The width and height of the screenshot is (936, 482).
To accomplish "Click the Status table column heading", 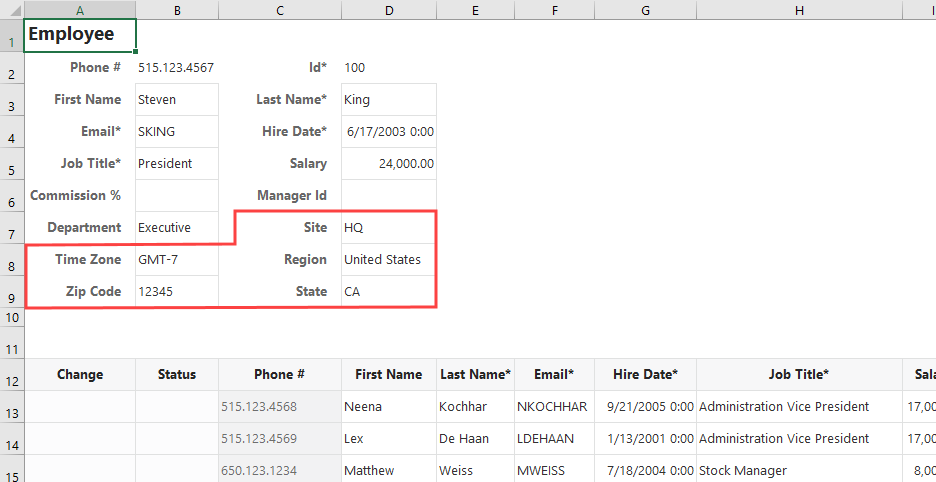I will [x=176, y=375].
